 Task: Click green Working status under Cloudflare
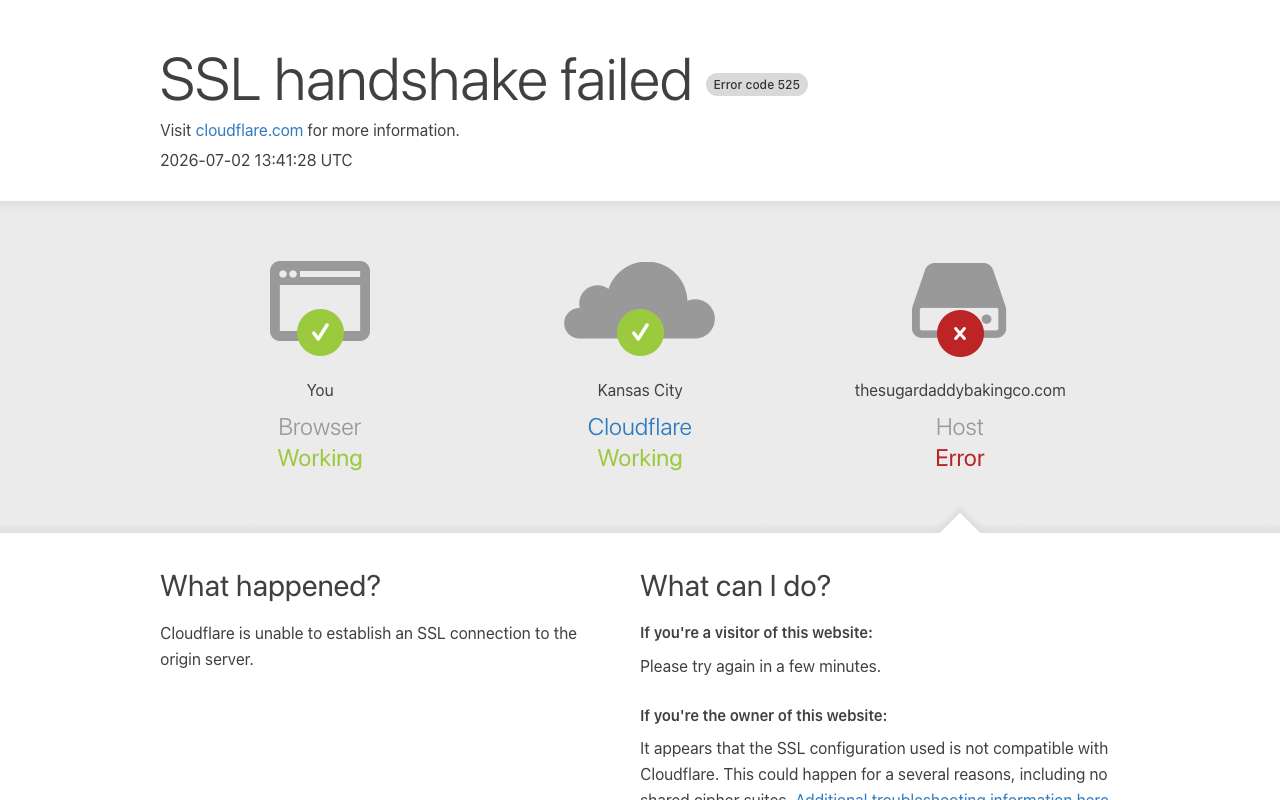coord(640,458)
